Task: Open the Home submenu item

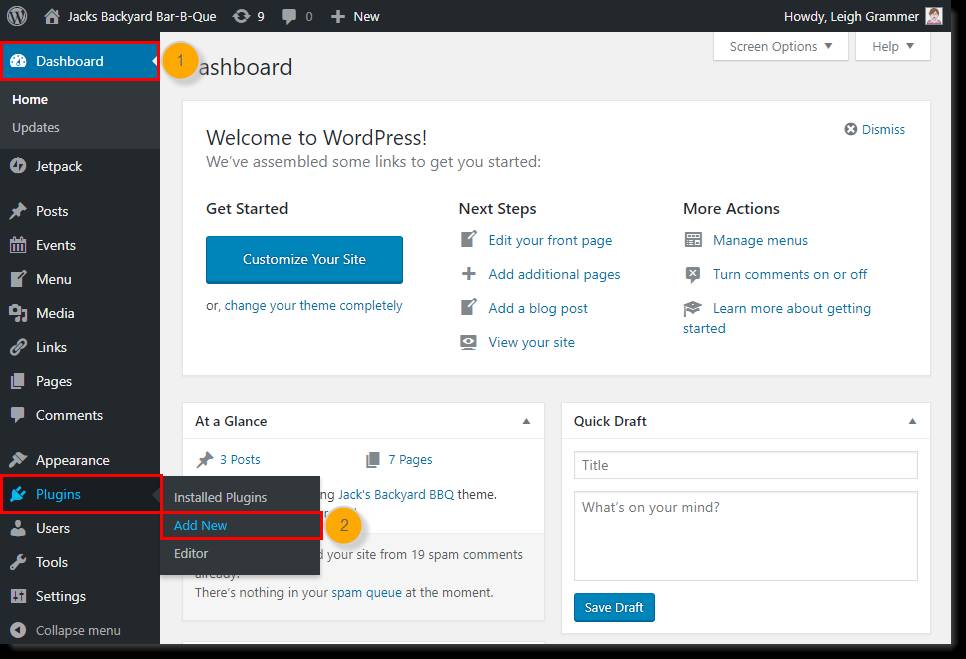Action: coord(30,99)
